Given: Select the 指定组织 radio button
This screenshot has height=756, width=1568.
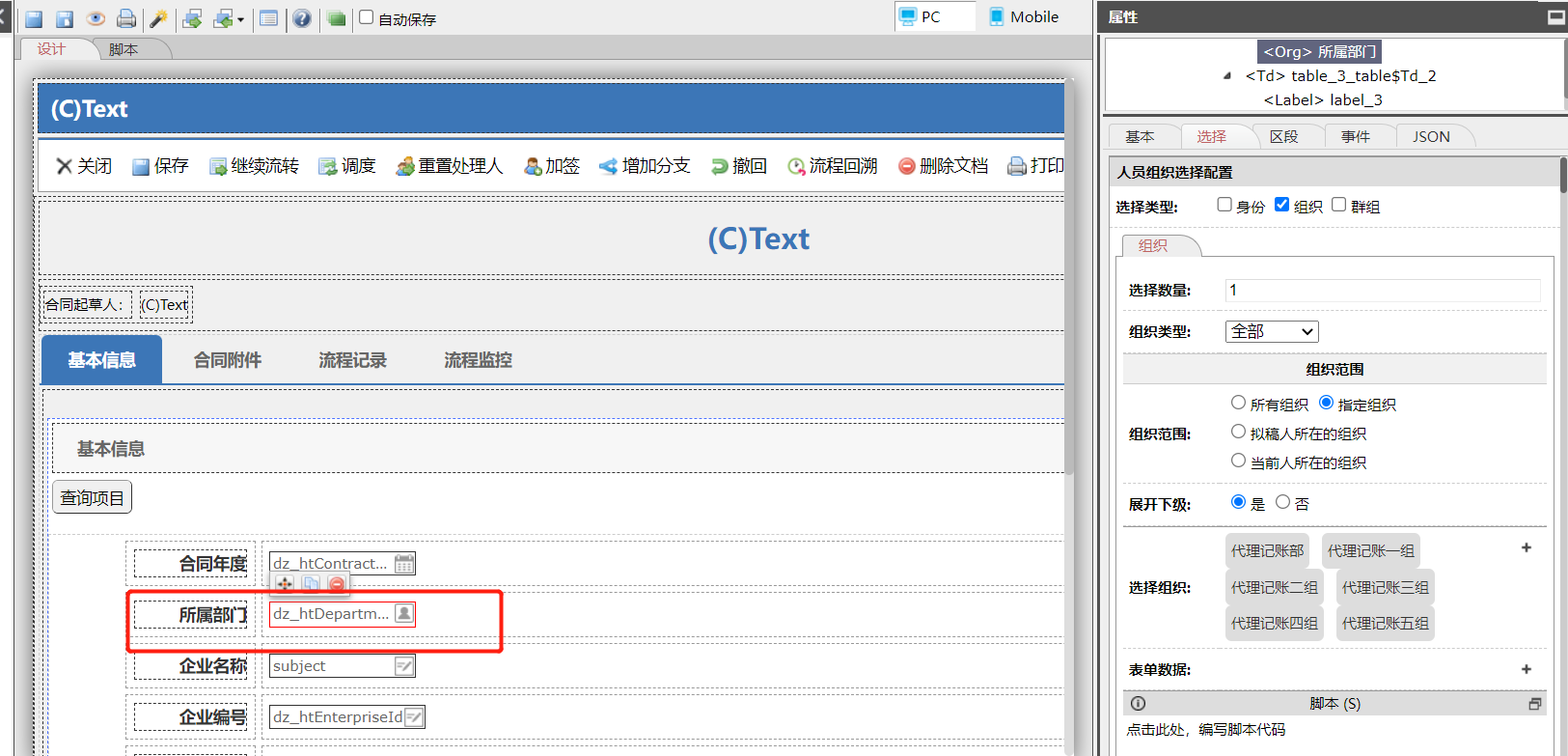Looking at the screenshot, I should pyautogui.click(x=1326, y=403).
